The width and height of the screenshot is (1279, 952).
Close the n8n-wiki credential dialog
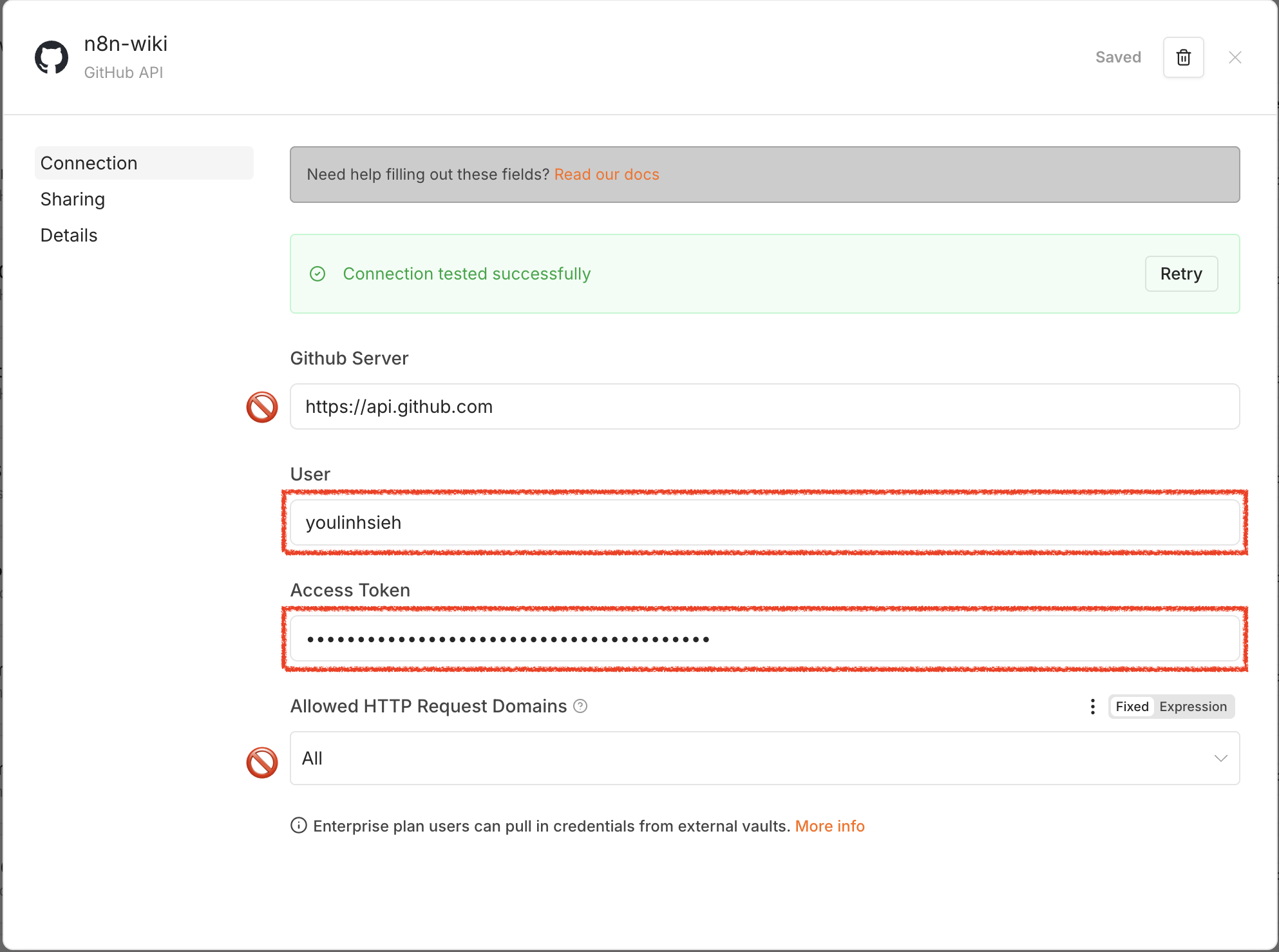1235,57
